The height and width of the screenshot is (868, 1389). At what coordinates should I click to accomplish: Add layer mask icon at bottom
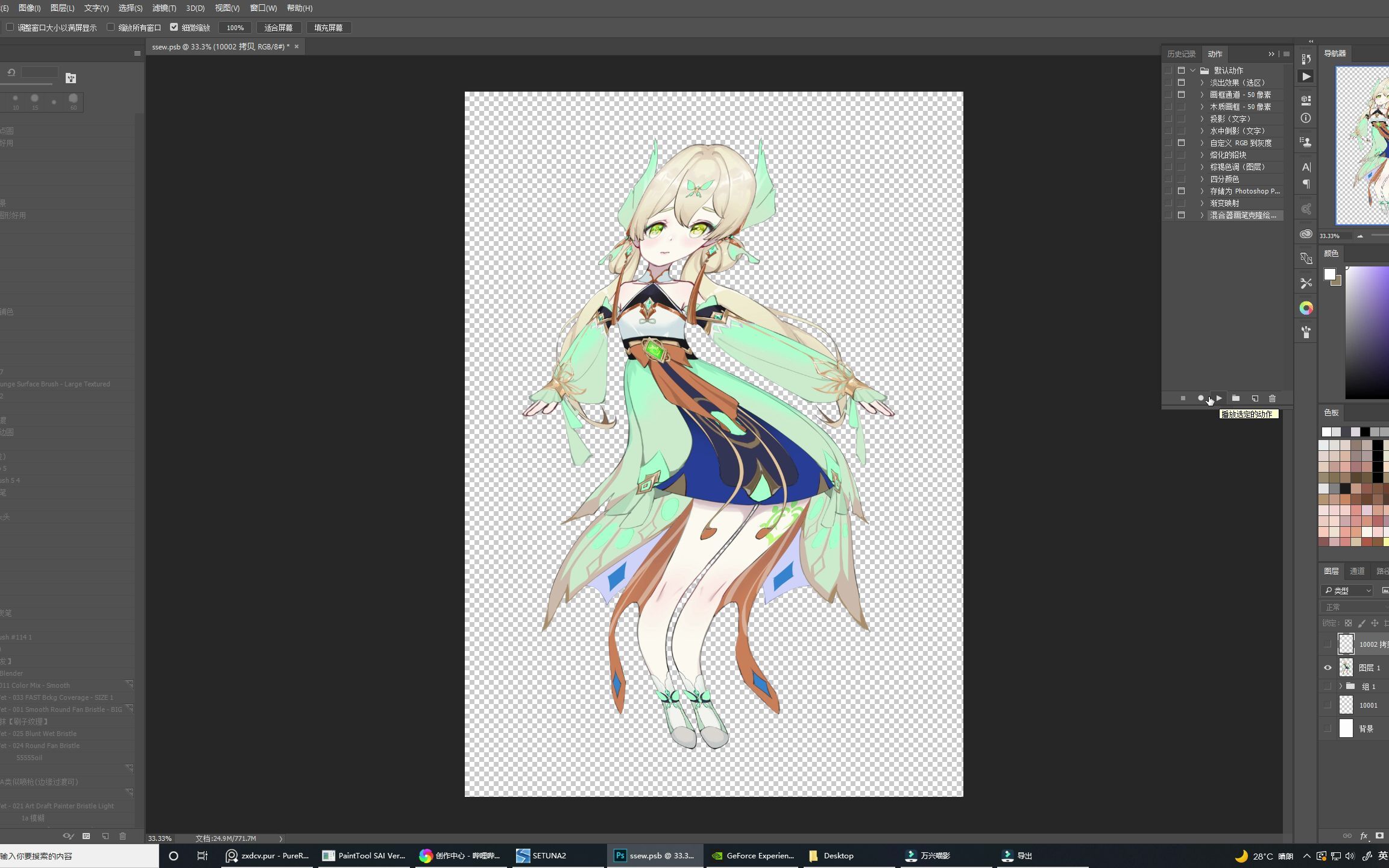pyautogui.click(x=1379, y=835)
